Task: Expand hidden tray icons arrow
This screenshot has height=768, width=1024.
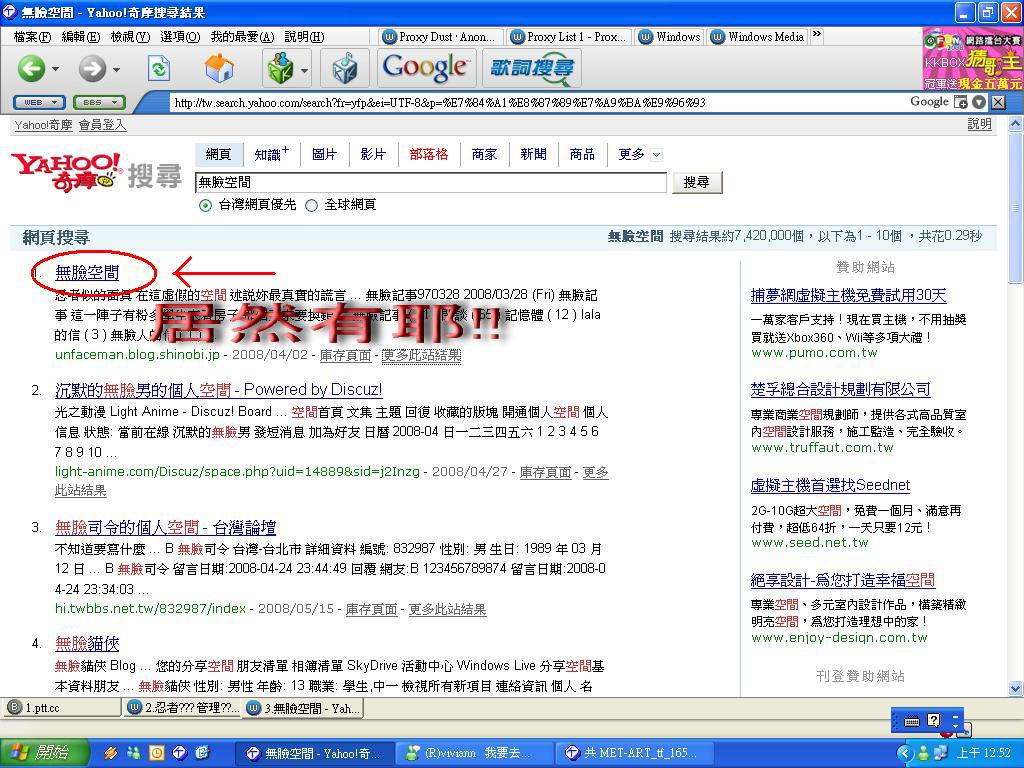Action: pos(904,753)
